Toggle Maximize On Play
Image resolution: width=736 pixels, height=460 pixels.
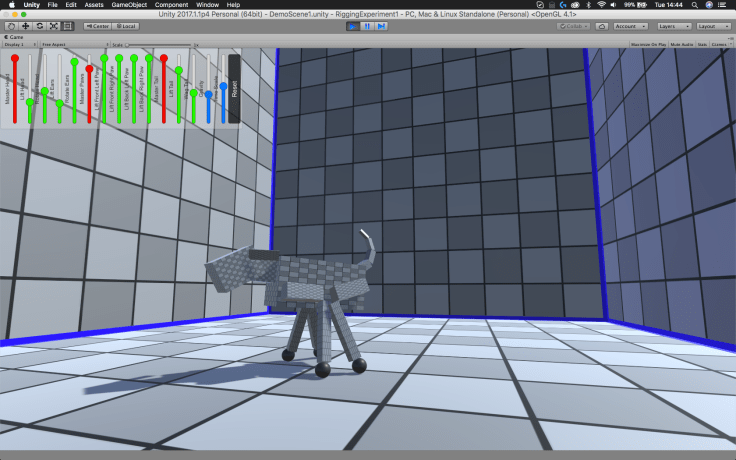650,45
